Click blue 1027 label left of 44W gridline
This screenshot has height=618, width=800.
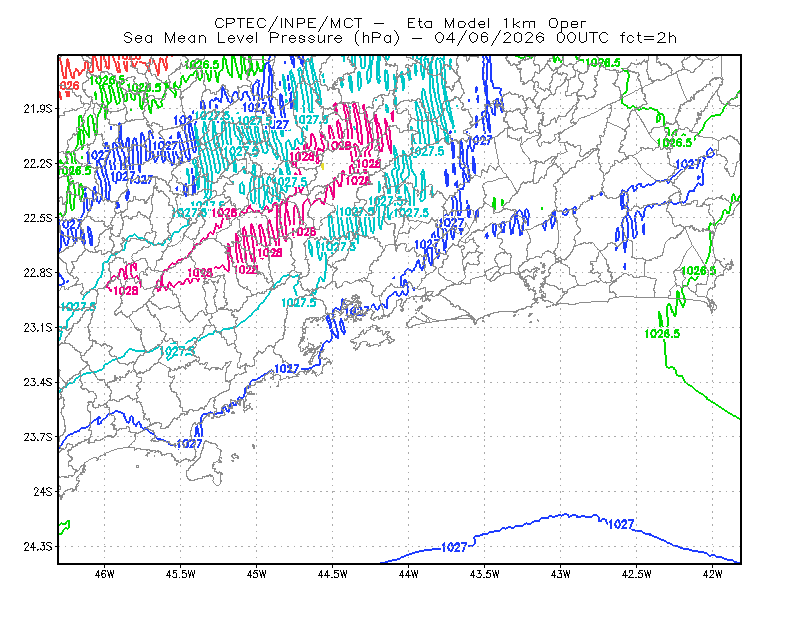454,548
